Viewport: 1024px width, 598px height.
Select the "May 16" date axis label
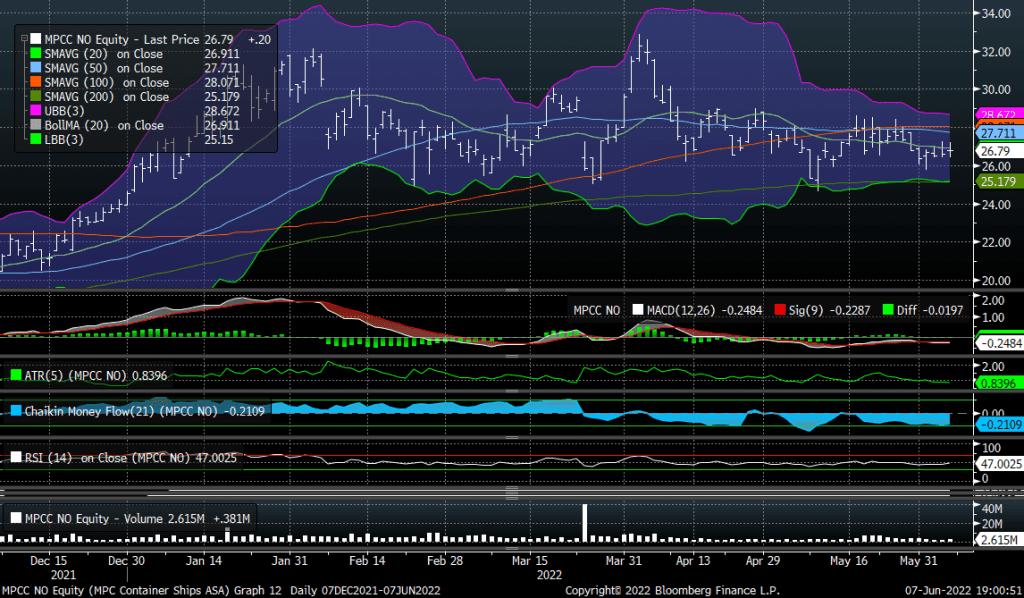[x=849, y=560]
